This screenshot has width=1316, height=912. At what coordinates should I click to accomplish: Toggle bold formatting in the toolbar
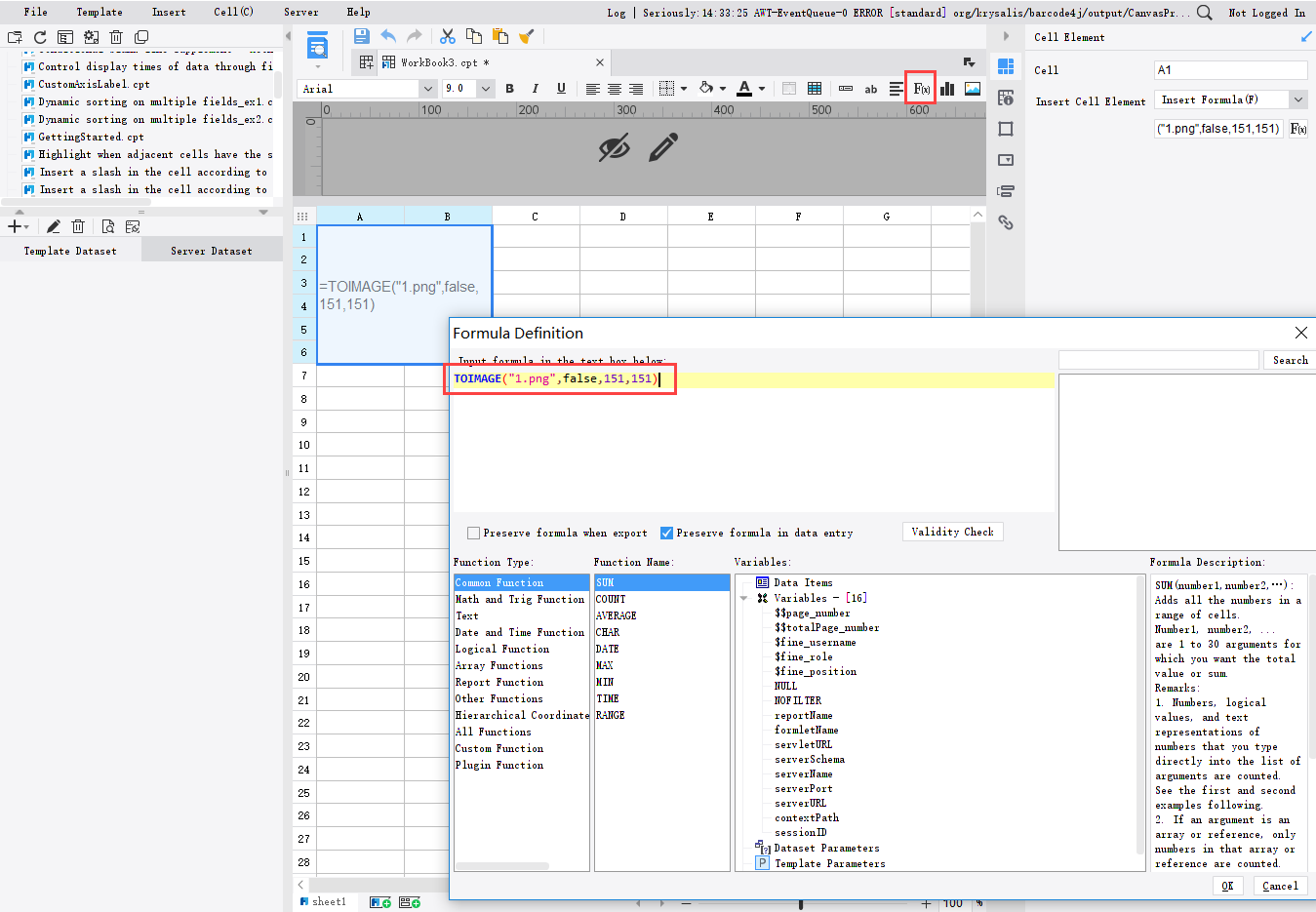[508, 89]
